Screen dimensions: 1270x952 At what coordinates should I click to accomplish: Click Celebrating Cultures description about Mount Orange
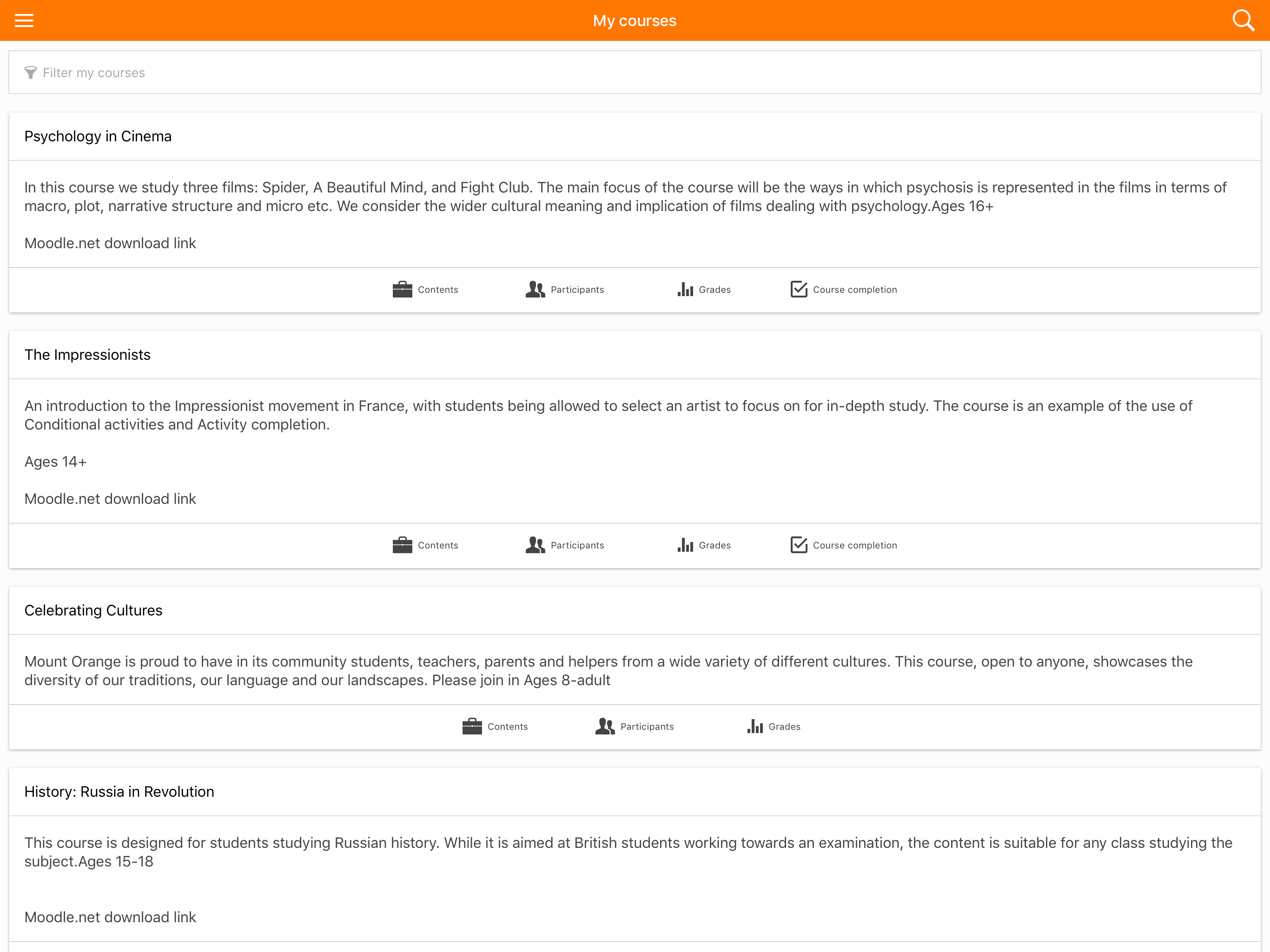click(x=609, y=671)
